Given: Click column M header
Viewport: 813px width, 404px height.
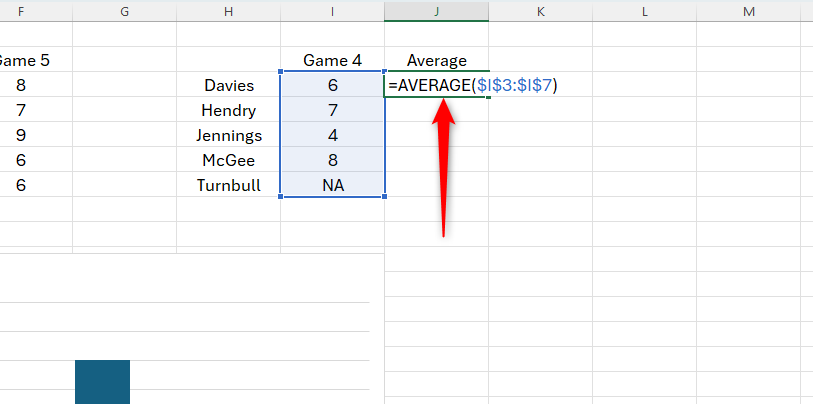Looking at the screenshot, I should coord(748,11).
